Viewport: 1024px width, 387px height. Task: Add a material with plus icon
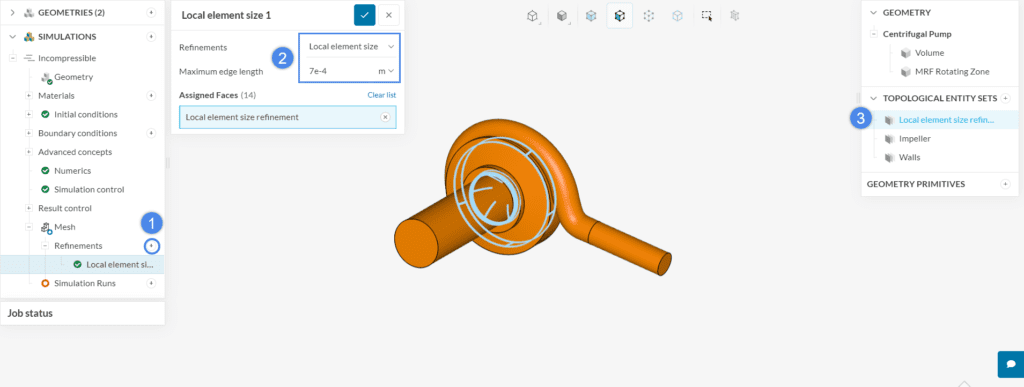pyautogui.click(x=151, y=95)
